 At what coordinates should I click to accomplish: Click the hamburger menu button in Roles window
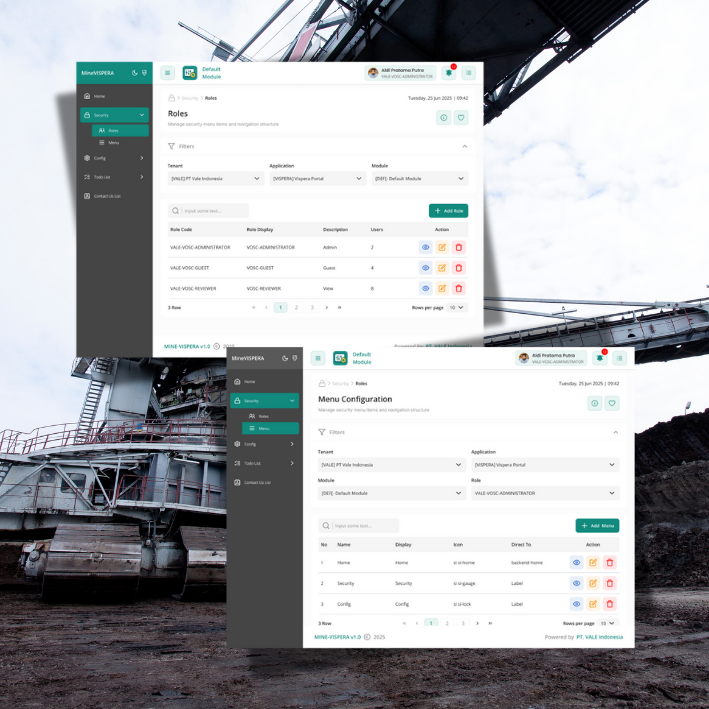pos(167,73)
